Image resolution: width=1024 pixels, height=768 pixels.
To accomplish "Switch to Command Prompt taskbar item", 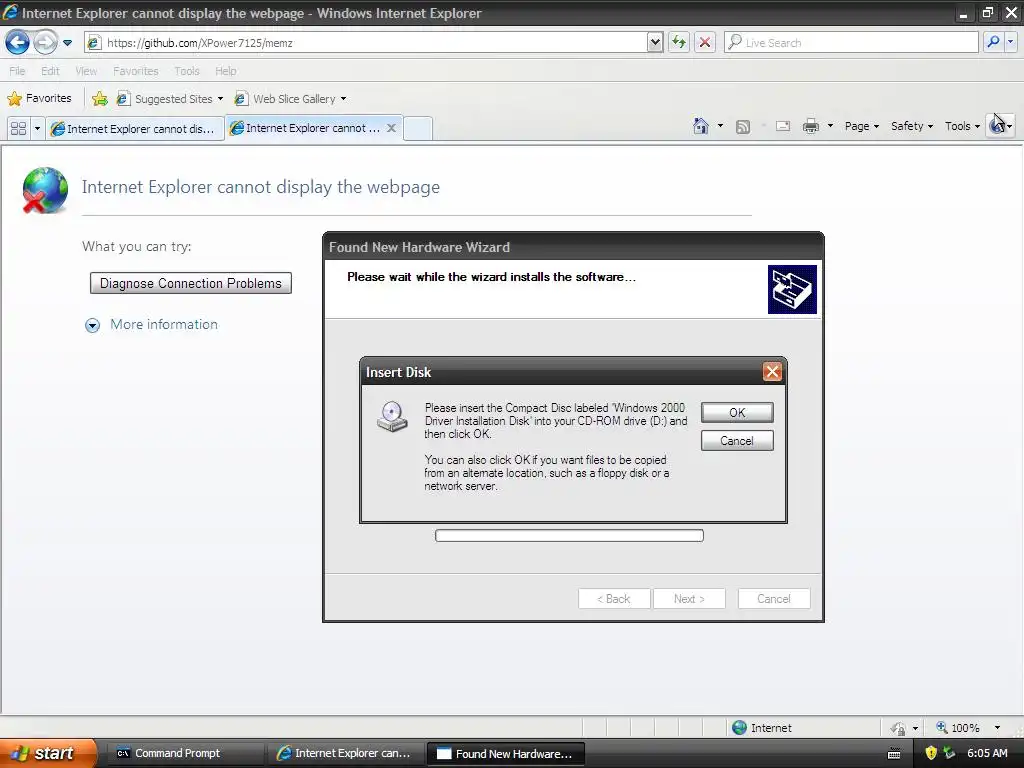I will [183, 754].
